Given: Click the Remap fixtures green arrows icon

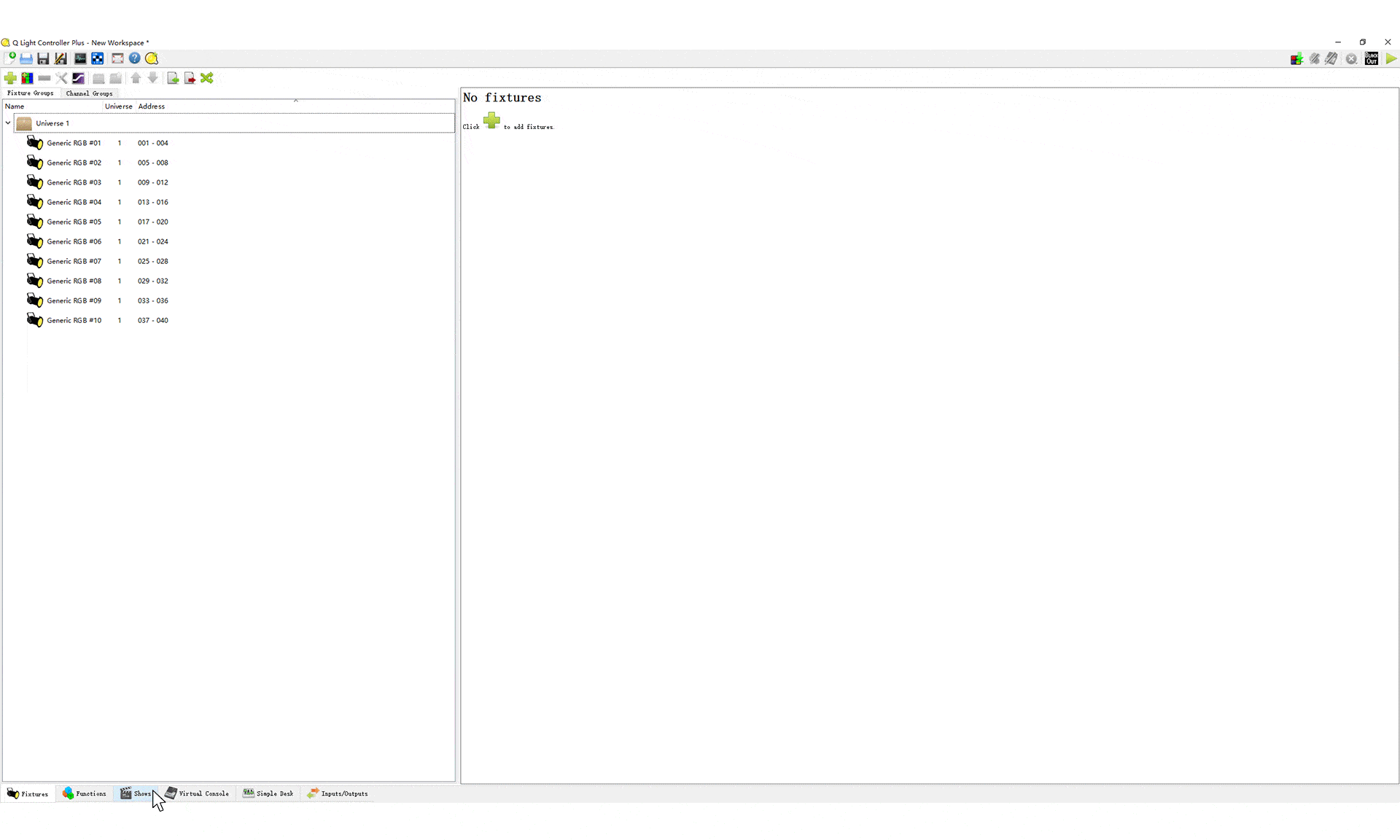Looking at the screenshot, I should 207,78.
